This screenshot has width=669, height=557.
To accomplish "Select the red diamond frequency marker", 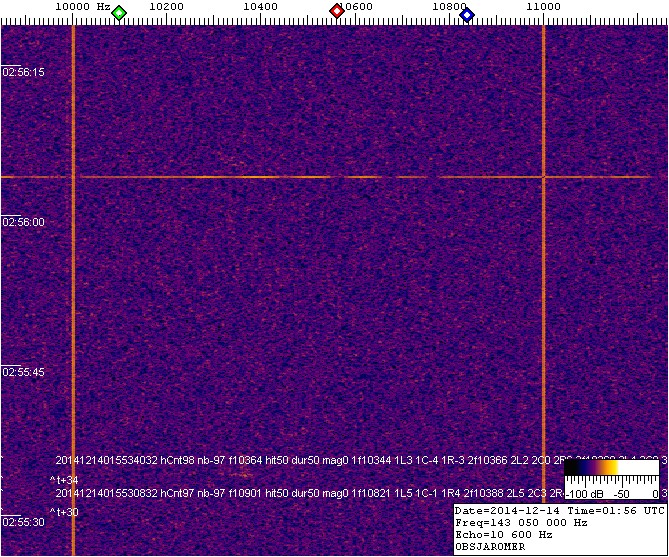I will point(337,12).
